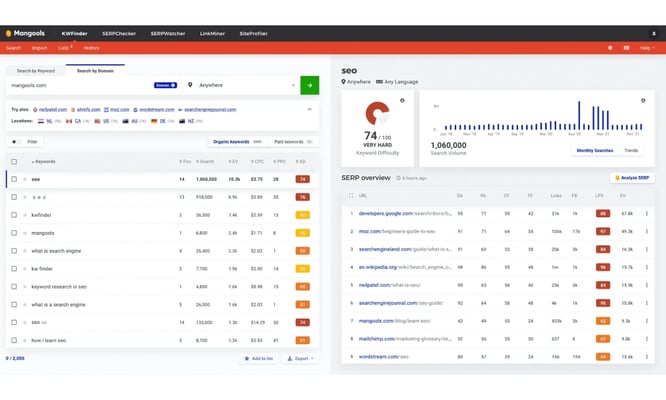Click orange LPS badge on mangools.com row
The image size is (666, 400).
[603, 321]
